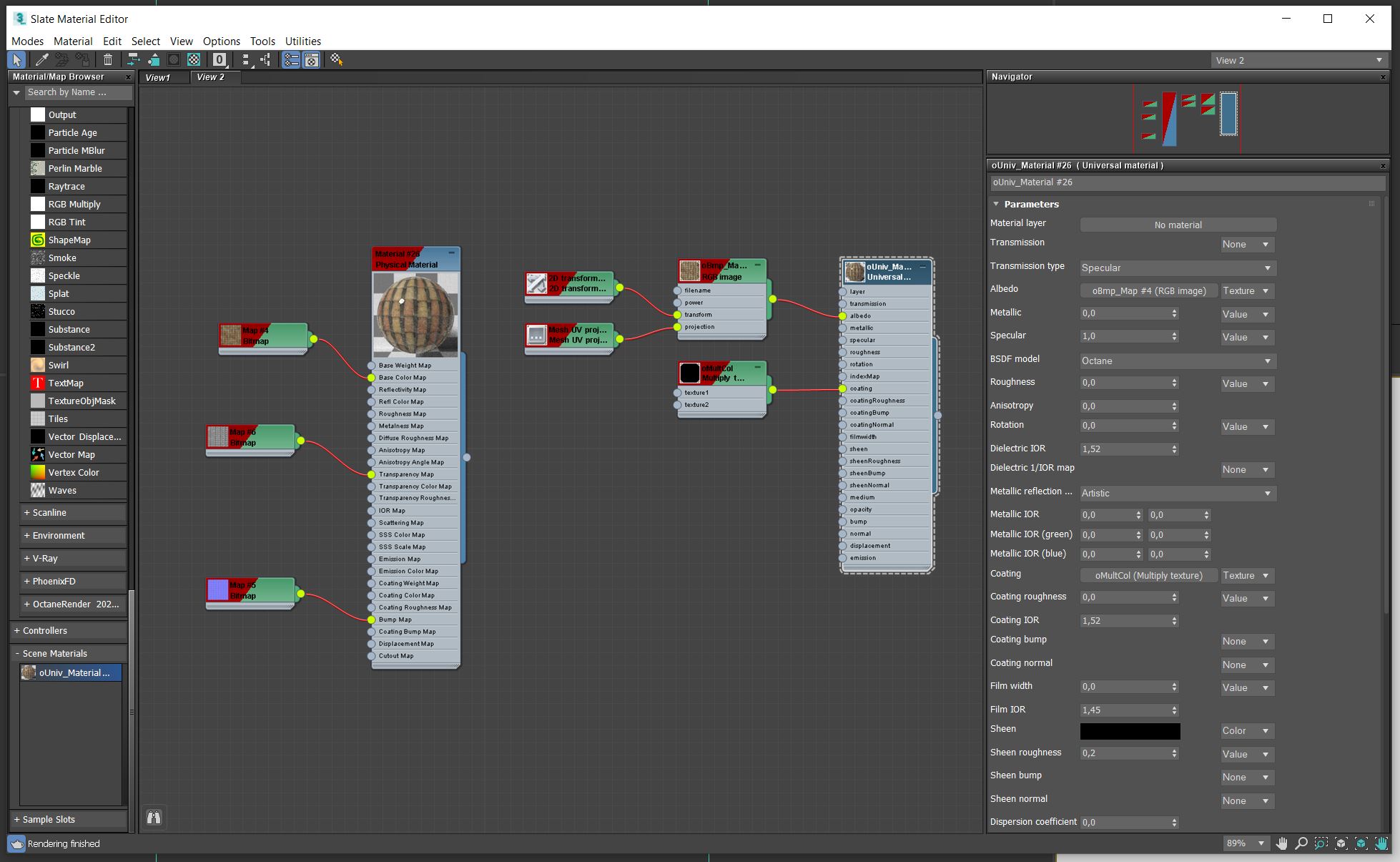
Task: Click the binoculars search icon in view
Action: (x=154, y=817)
